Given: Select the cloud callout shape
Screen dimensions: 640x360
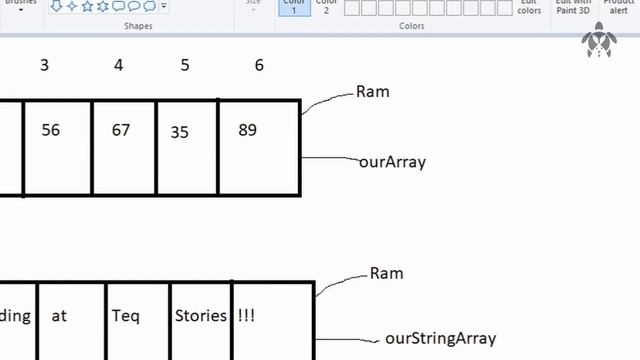Looking at the screenshot, I should click(150, 6).
